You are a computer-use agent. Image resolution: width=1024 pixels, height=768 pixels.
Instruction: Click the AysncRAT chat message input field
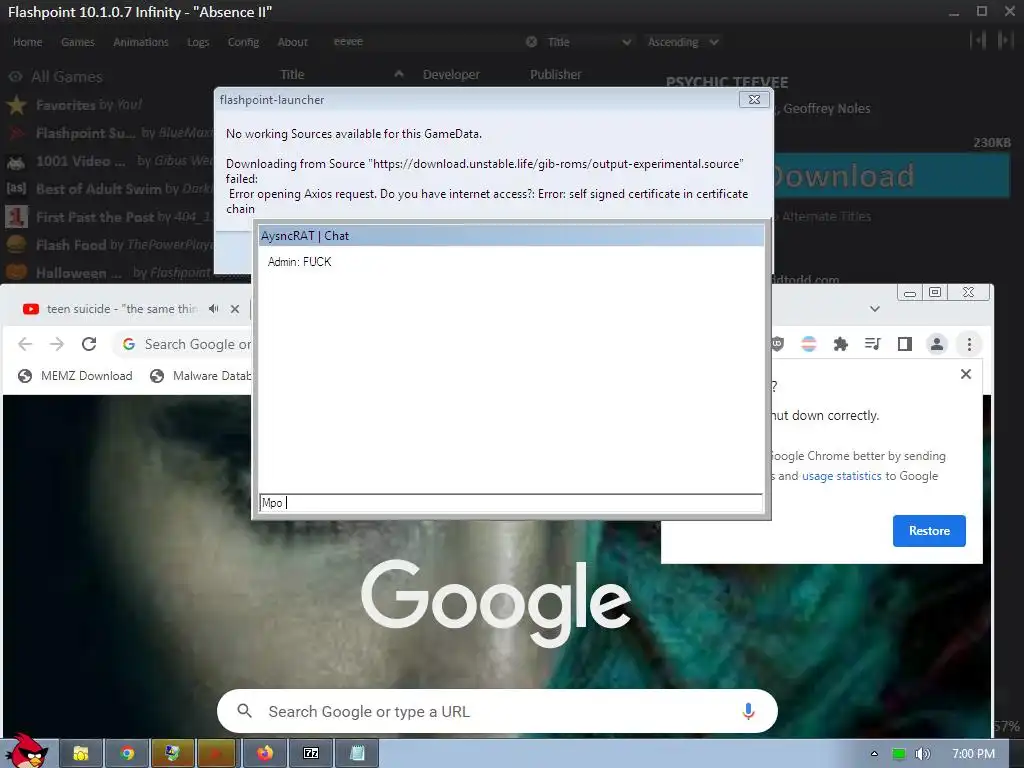point(511,502)
